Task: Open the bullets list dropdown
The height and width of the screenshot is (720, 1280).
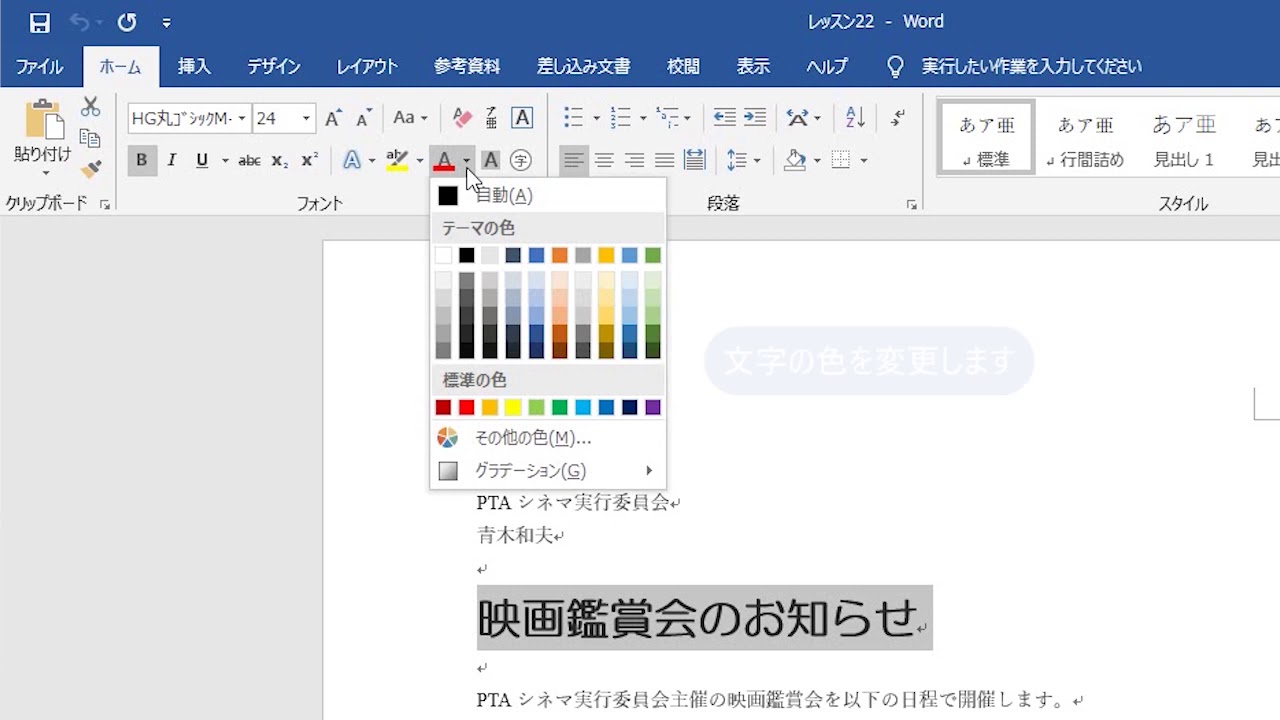Action: point(596,118)
